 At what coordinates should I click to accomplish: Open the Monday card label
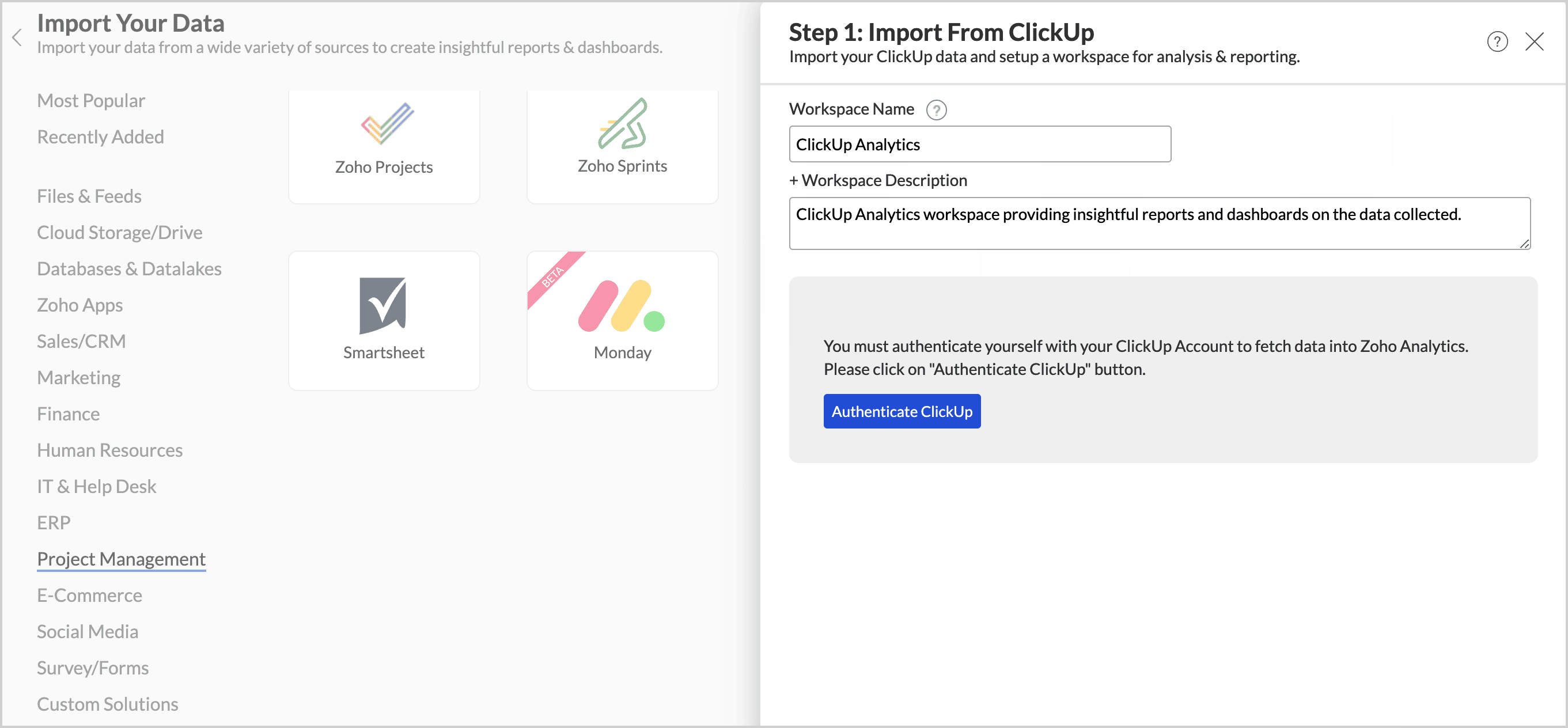click(622, 352)
